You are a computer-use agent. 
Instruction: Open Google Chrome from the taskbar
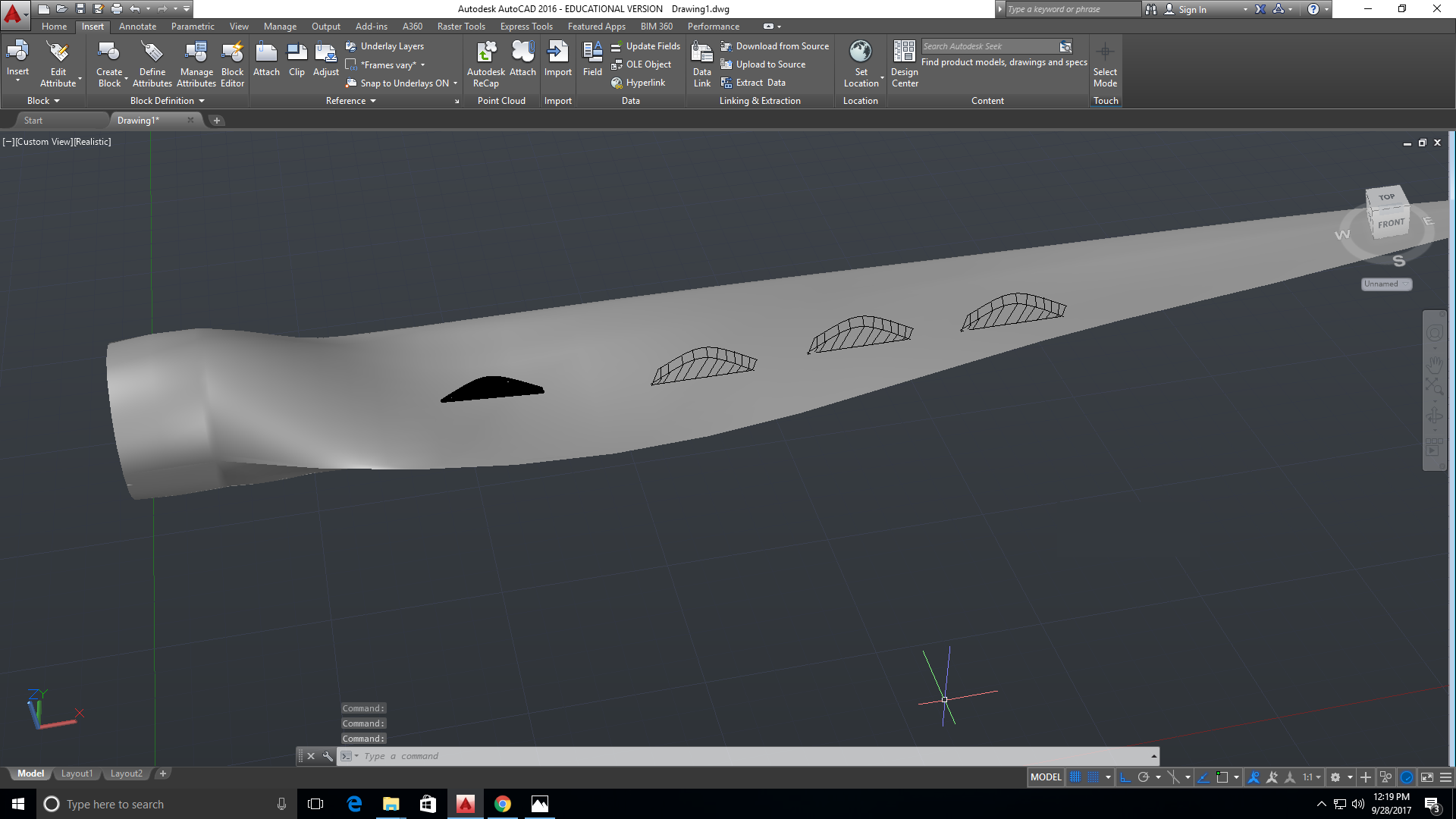tap(503, 804)
